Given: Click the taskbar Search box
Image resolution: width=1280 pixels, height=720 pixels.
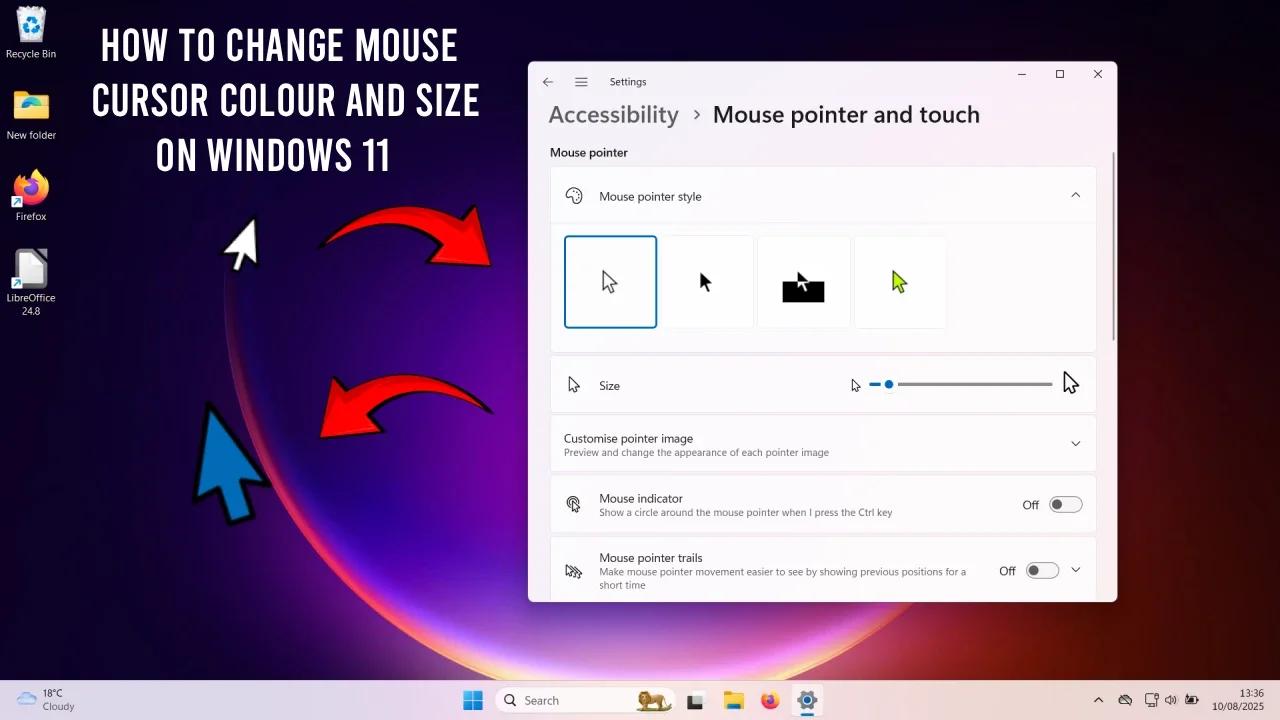Looking at the screenshot, I should tap(586, 700).
